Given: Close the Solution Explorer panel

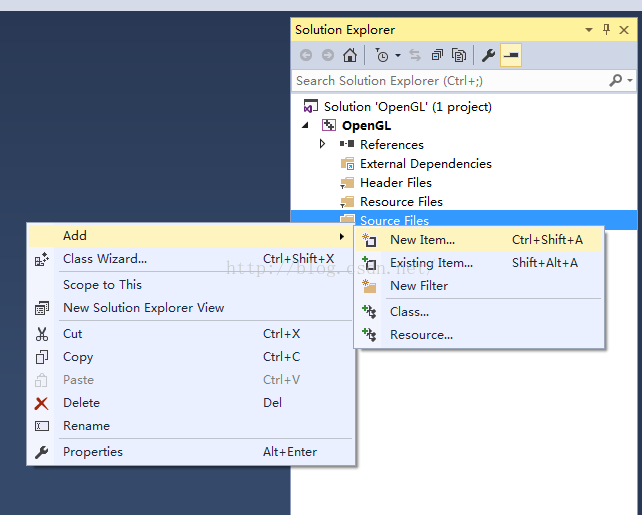Looking at the screenshot, I should pos(624,30).
